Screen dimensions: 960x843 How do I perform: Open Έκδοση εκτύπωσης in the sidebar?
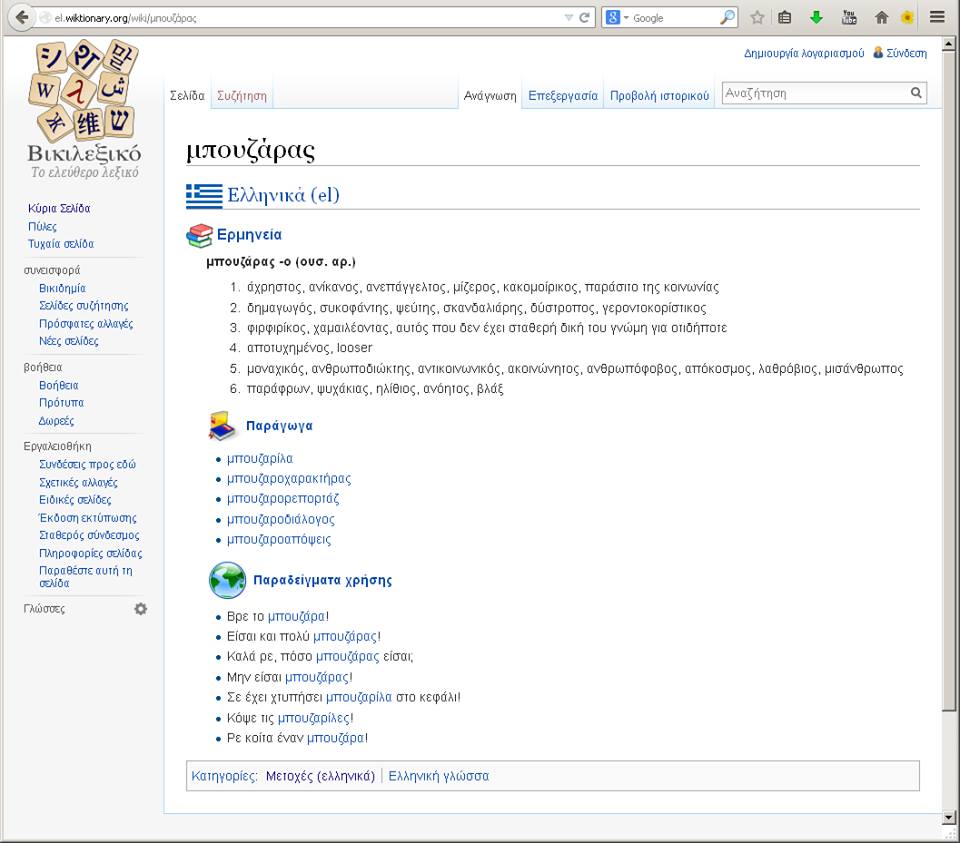(88, 518)
